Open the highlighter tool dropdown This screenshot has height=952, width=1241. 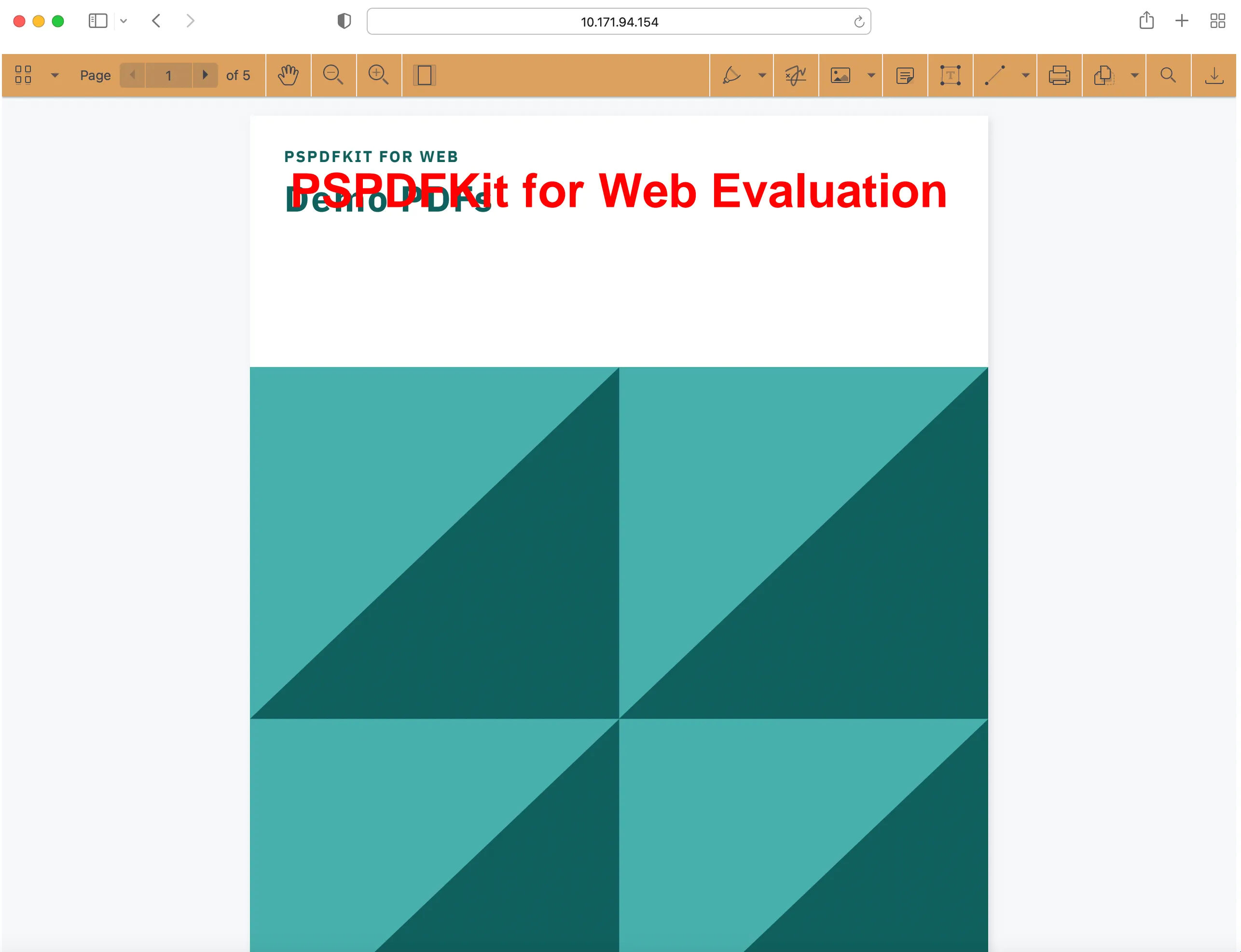pyautogui.click(x=762, y=75)
